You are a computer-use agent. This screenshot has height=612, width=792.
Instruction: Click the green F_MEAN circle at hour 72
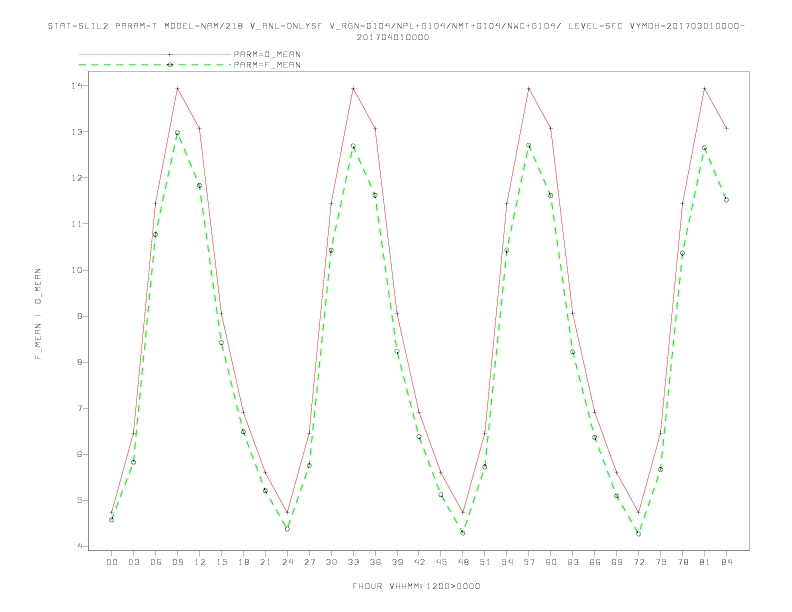pyautogui.click(x=638, y=534)
